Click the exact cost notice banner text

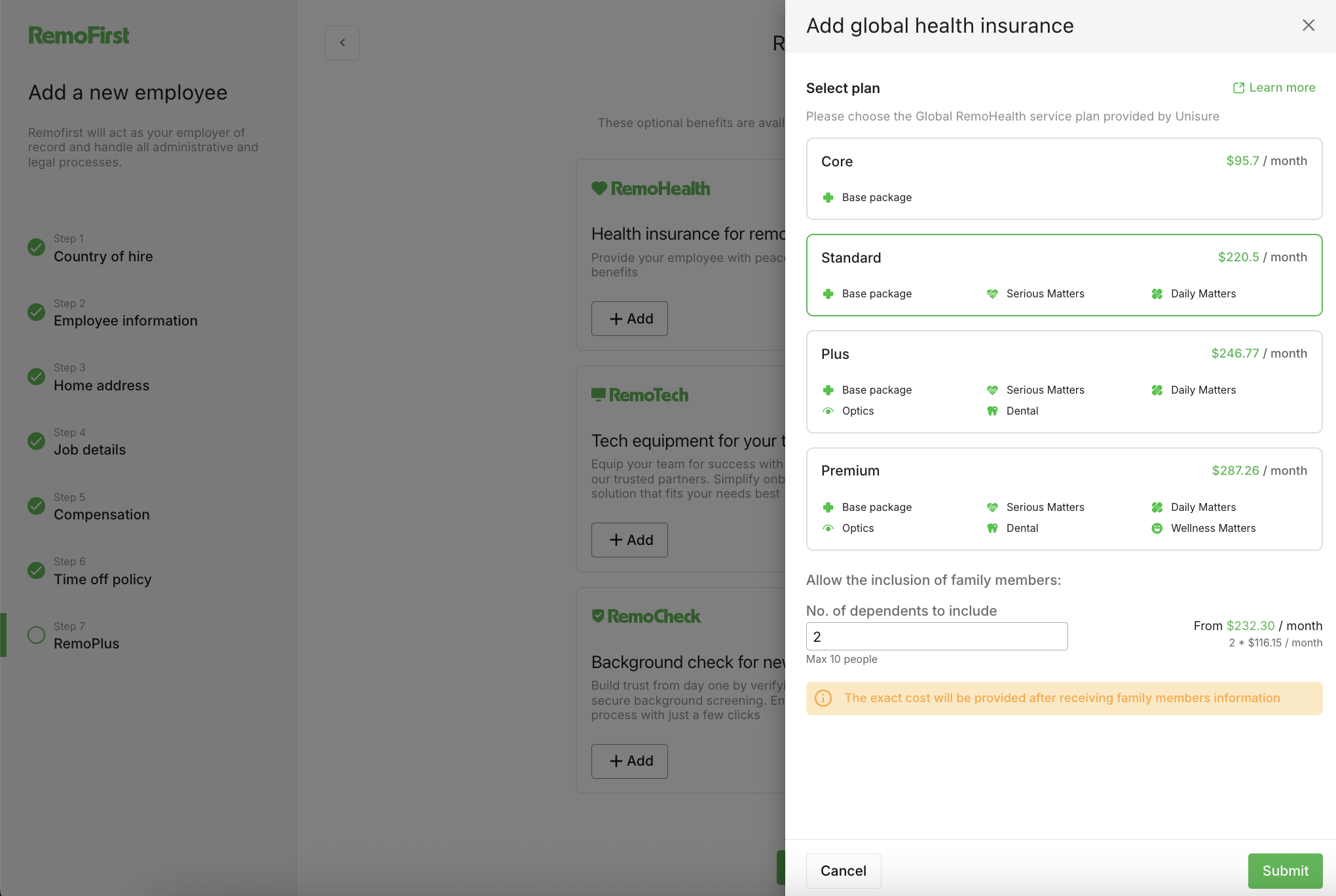(x=1062, y=698)
